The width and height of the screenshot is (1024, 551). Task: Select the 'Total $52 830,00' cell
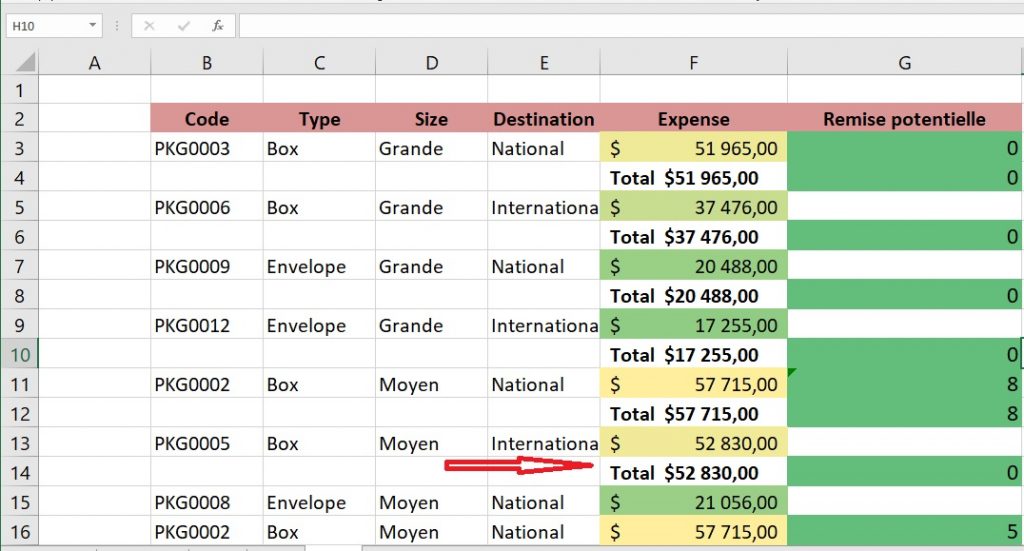pos(693,473)
